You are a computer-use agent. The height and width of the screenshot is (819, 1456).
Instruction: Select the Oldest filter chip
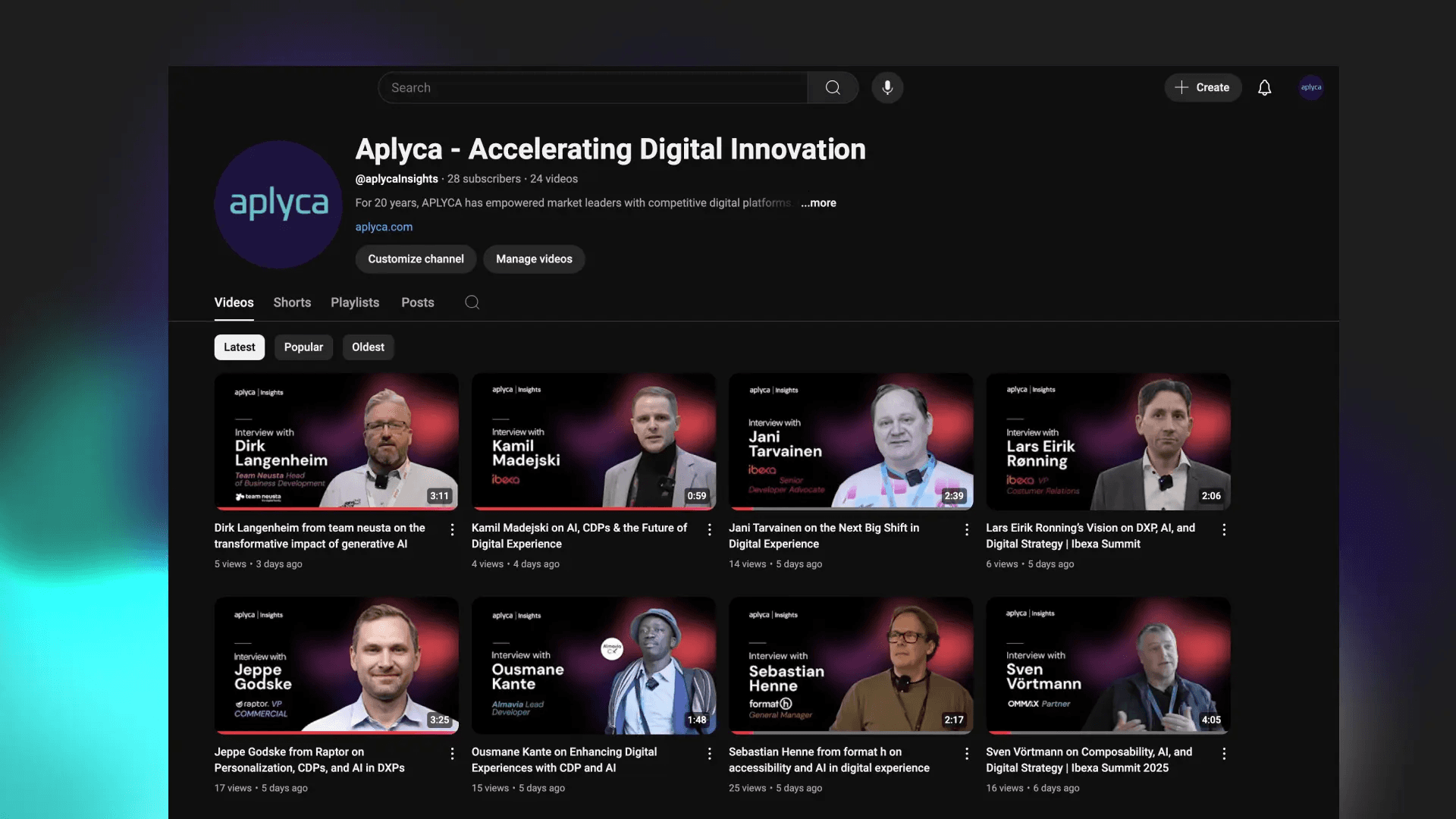click(368, 347)
